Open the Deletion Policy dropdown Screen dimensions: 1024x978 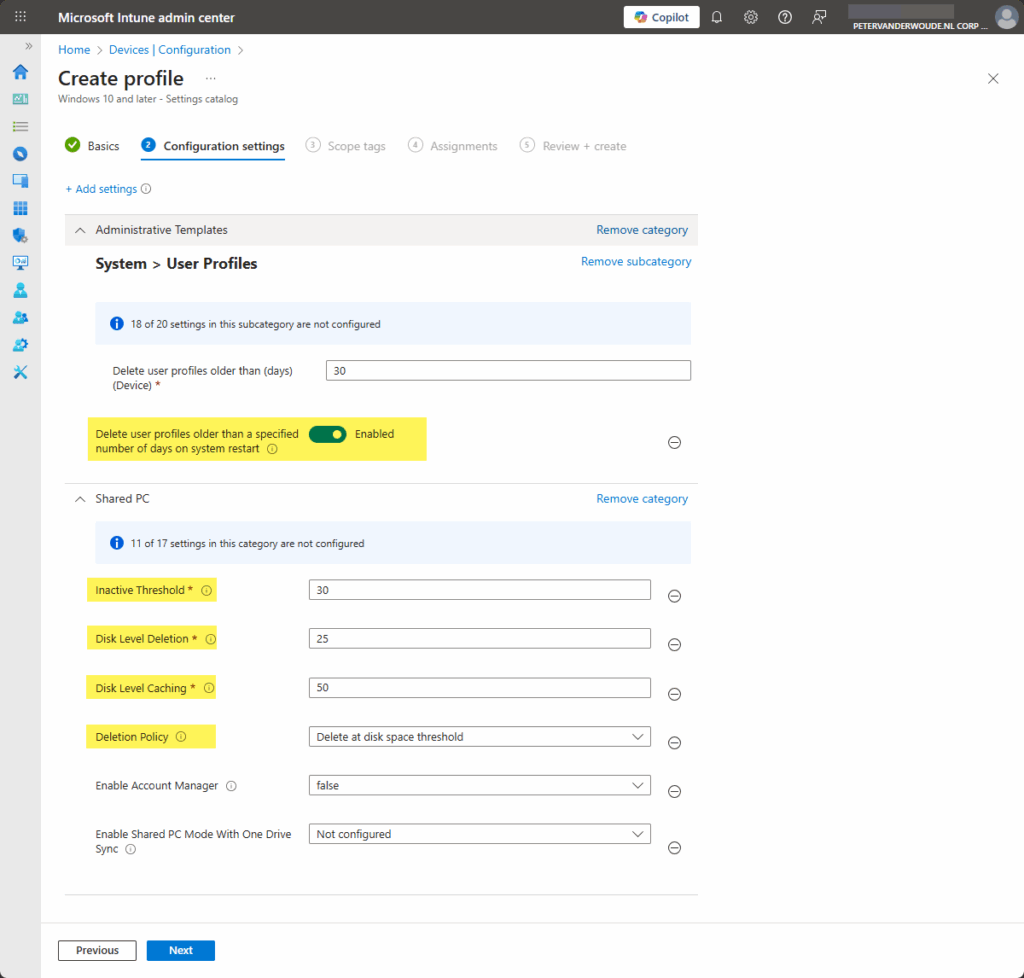click(479, 737)
